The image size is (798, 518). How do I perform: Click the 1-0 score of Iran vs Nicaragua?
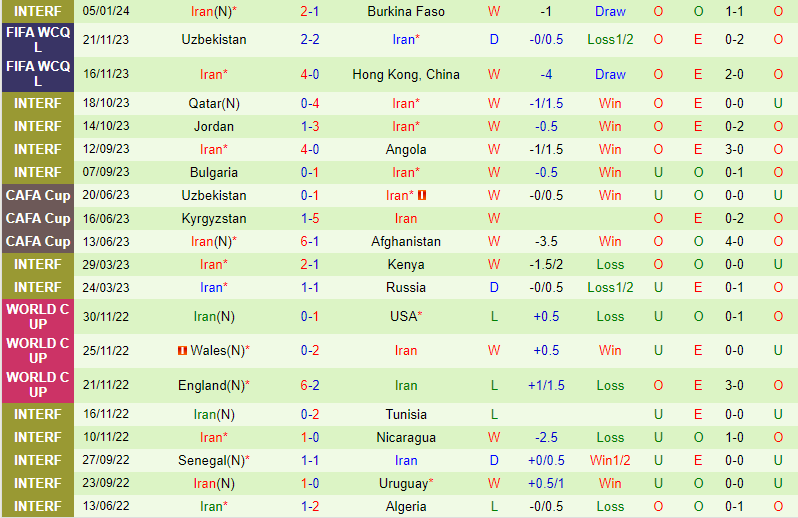pos(310,437)
